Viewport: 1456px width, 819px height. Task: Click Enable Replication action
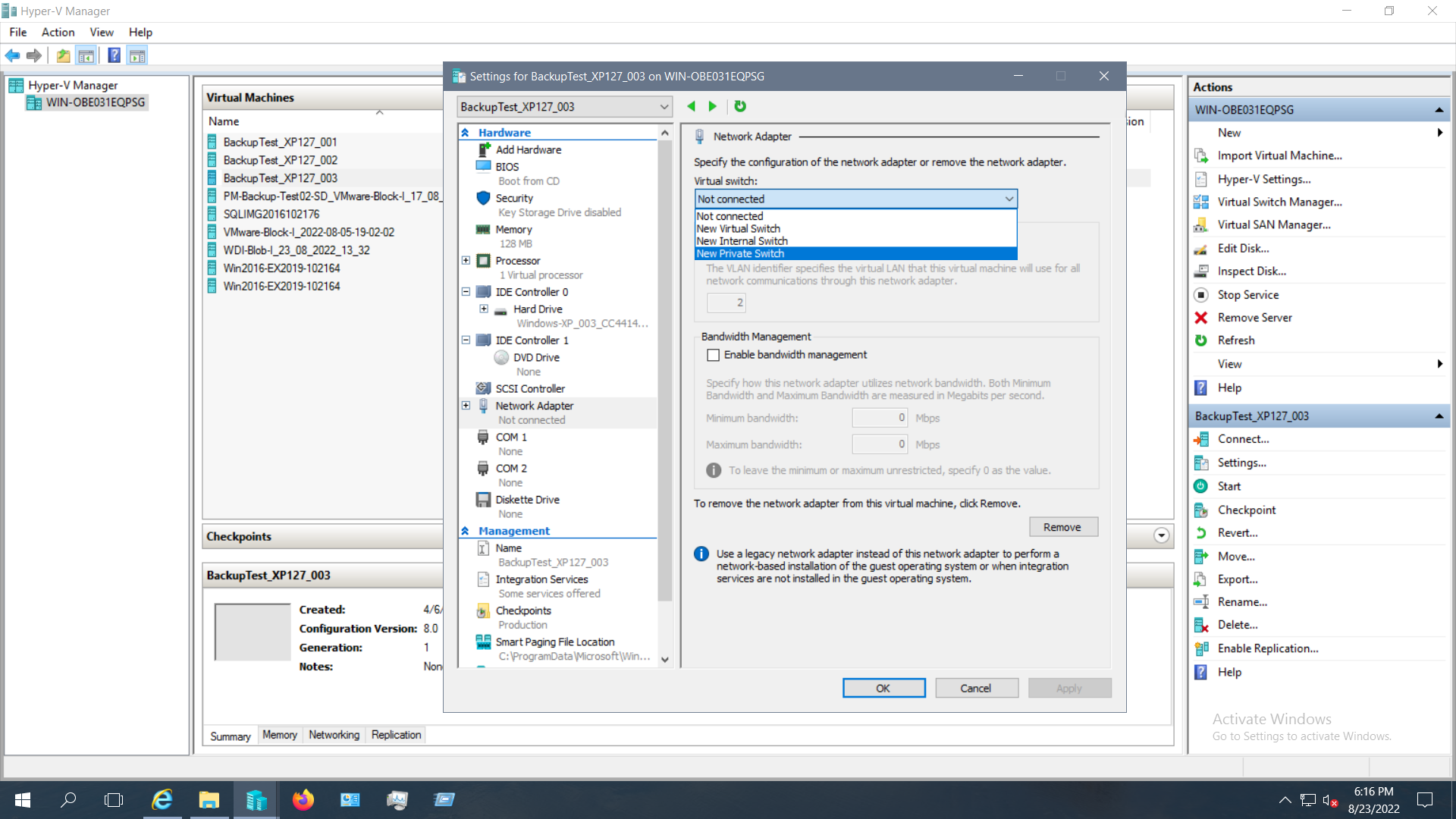1267,648
